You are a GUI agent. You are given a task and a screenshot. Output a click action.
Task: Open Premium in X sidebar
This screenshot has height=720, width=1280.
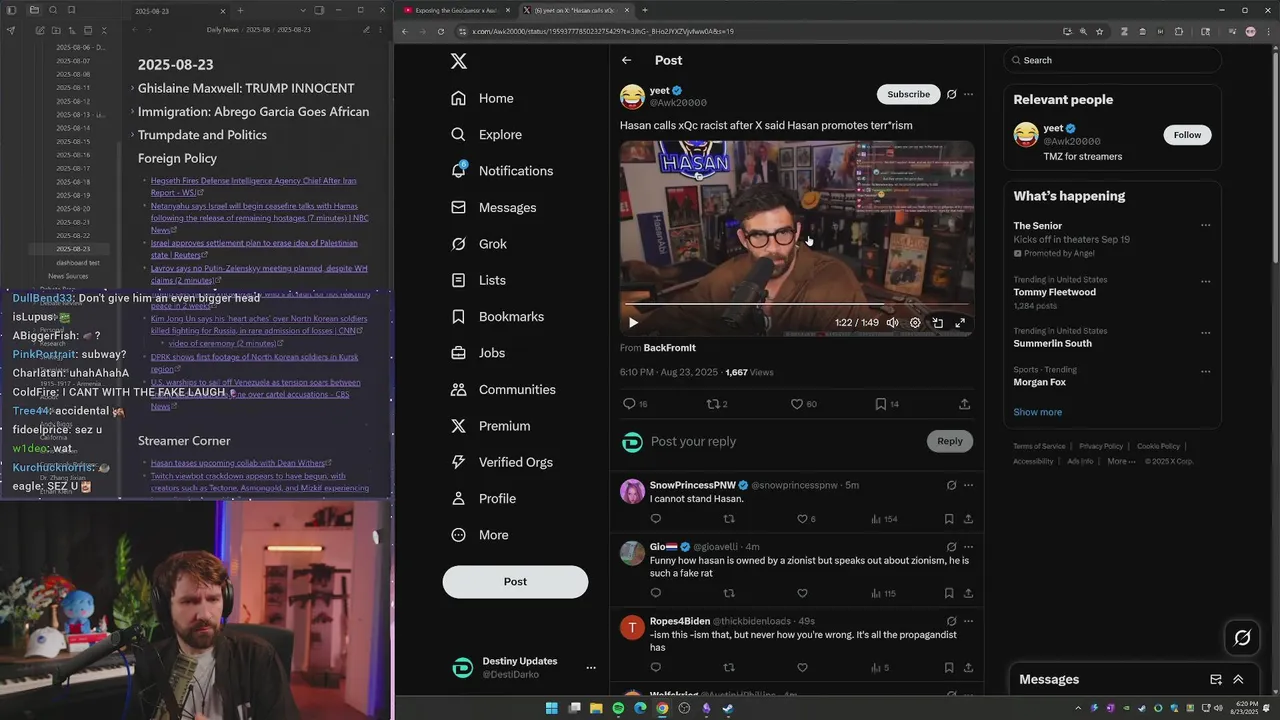(x=490, y=426)
